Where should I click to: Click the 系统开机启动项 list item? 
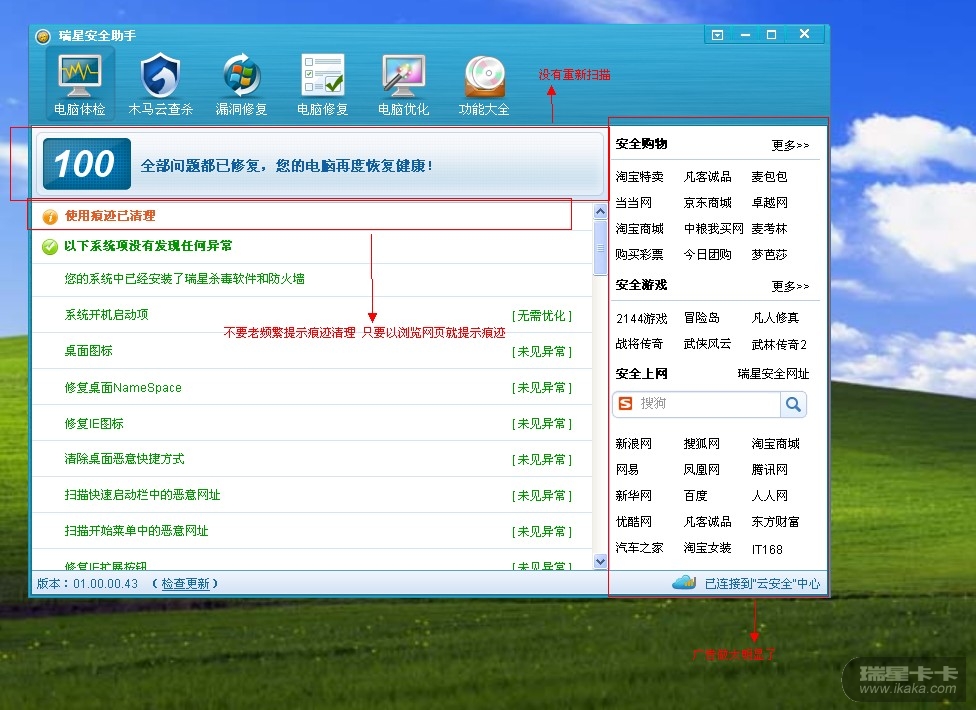click(x=106, y=315)
